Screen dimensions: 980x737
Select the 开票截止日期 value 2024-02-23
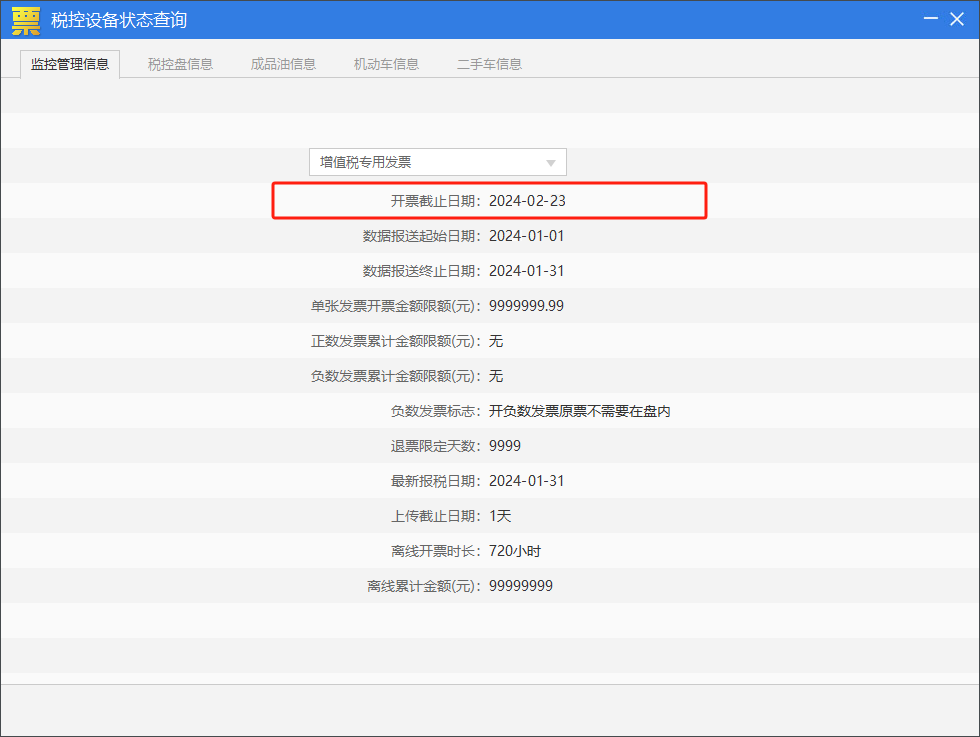[527, 201]
